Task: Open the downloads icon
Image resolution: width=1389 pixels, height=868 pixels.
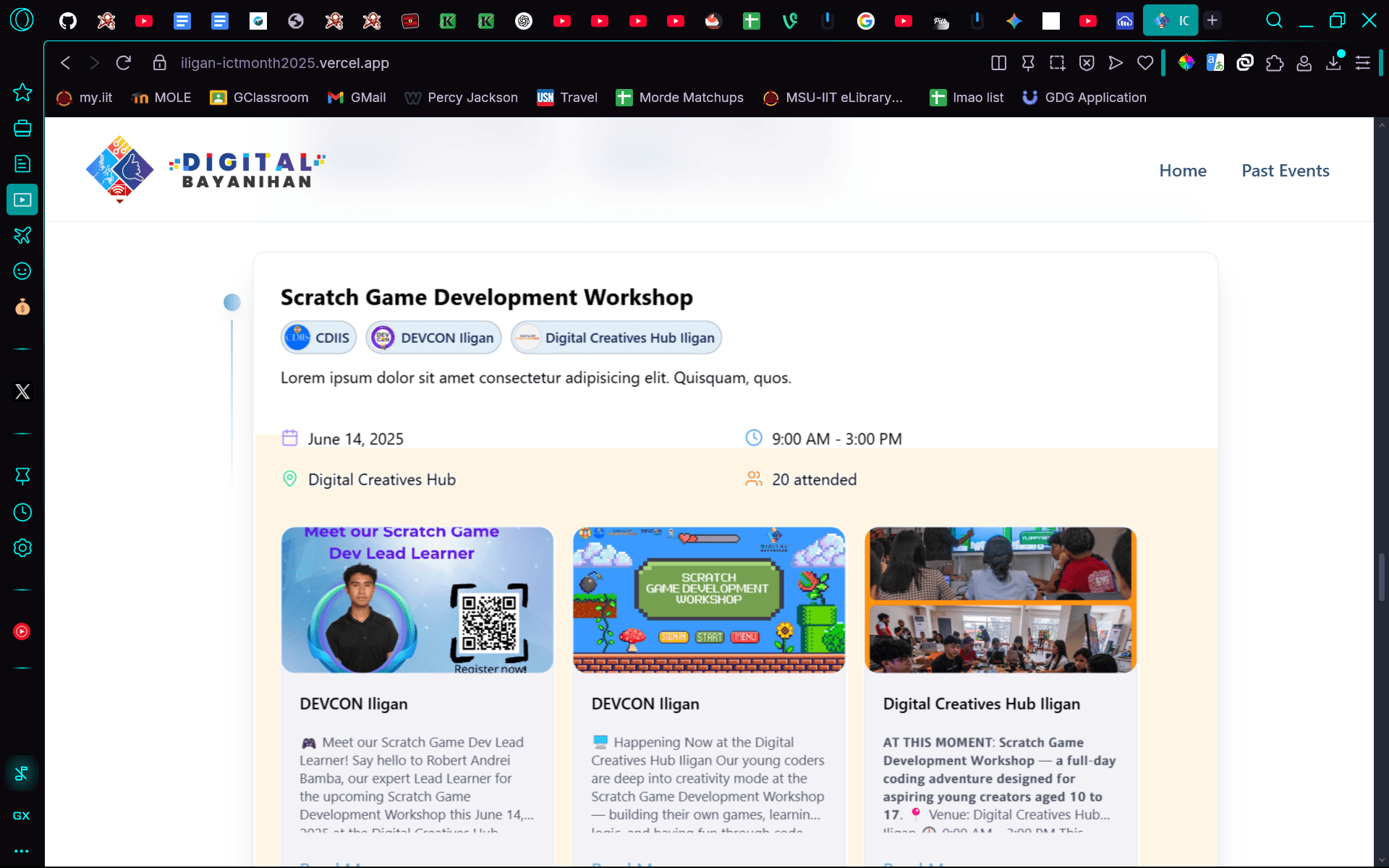Action: [1333, 63]
